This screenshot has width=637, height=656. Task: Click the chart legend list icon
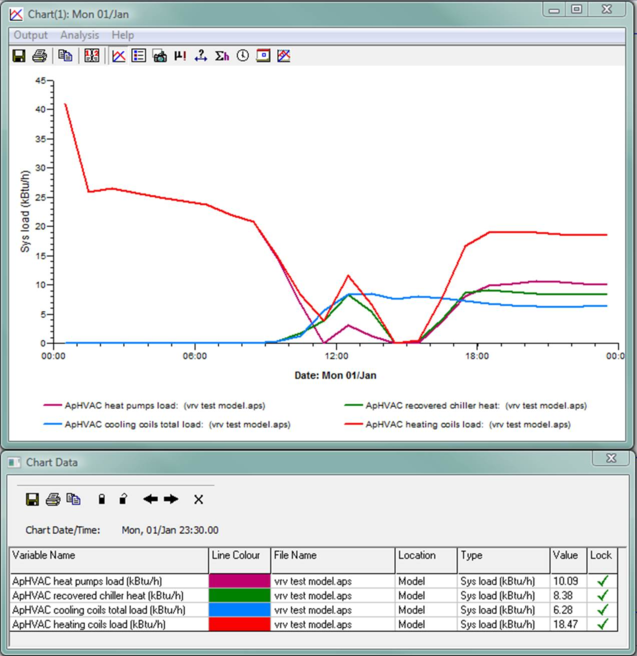(139, 56)
